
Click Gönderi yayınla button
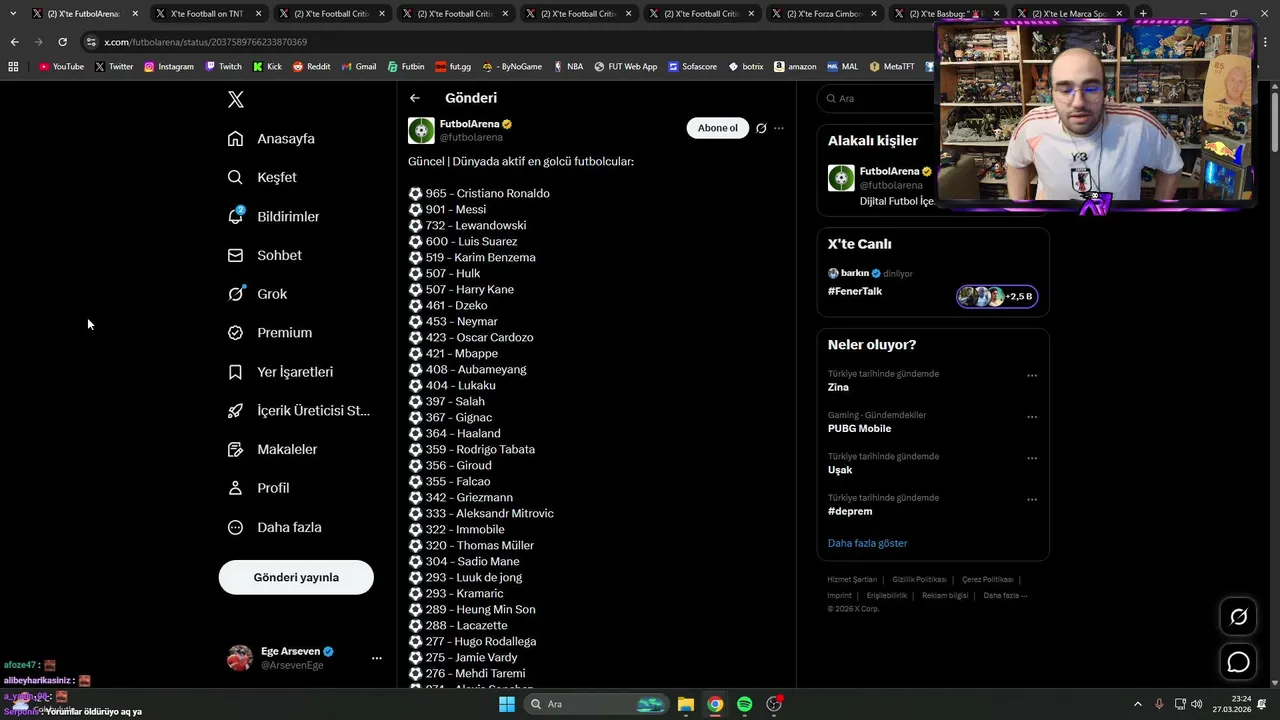coord(296,577)
